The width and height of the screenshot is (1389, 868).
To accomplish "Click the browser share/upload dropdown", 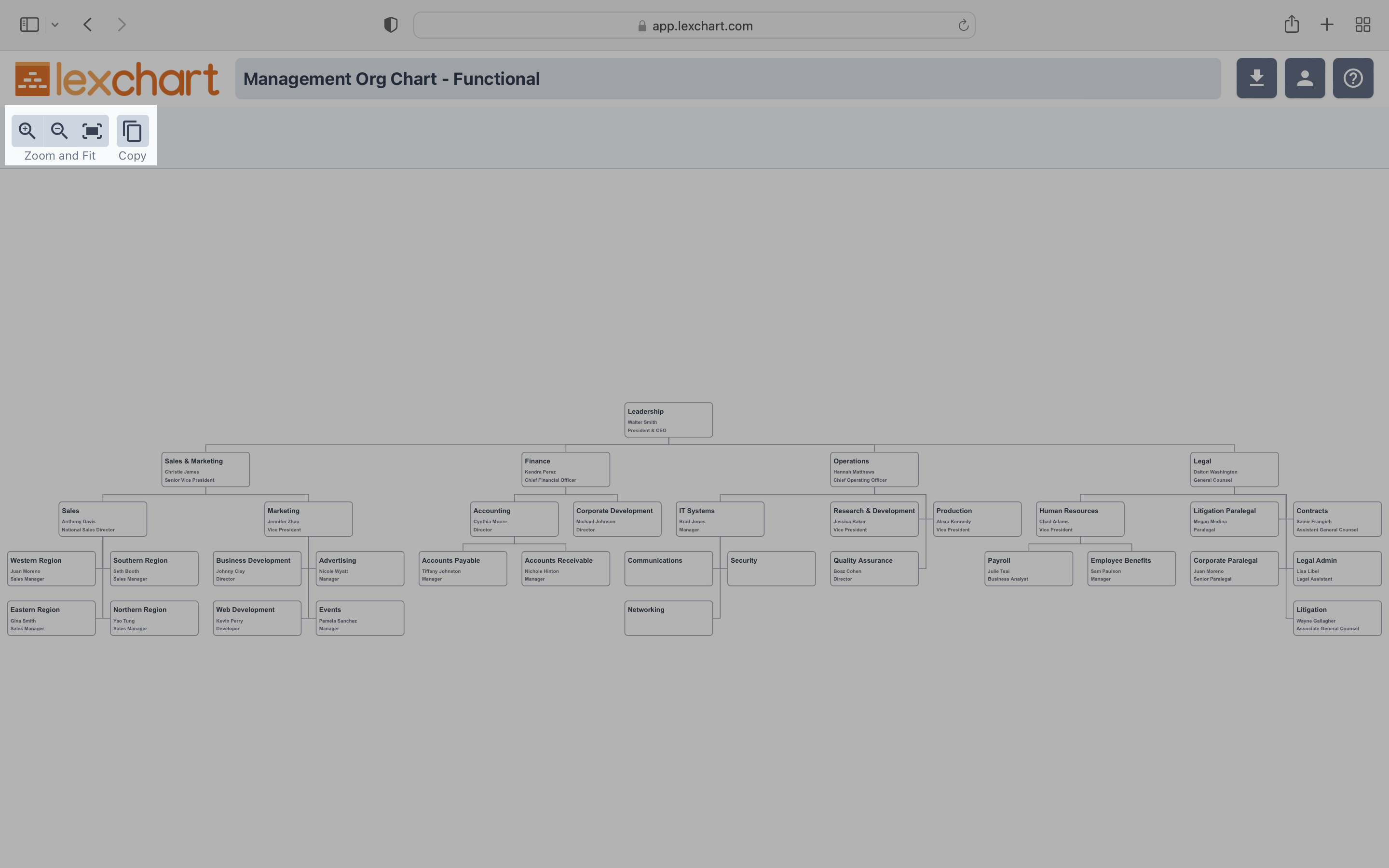I will 1292,25.
